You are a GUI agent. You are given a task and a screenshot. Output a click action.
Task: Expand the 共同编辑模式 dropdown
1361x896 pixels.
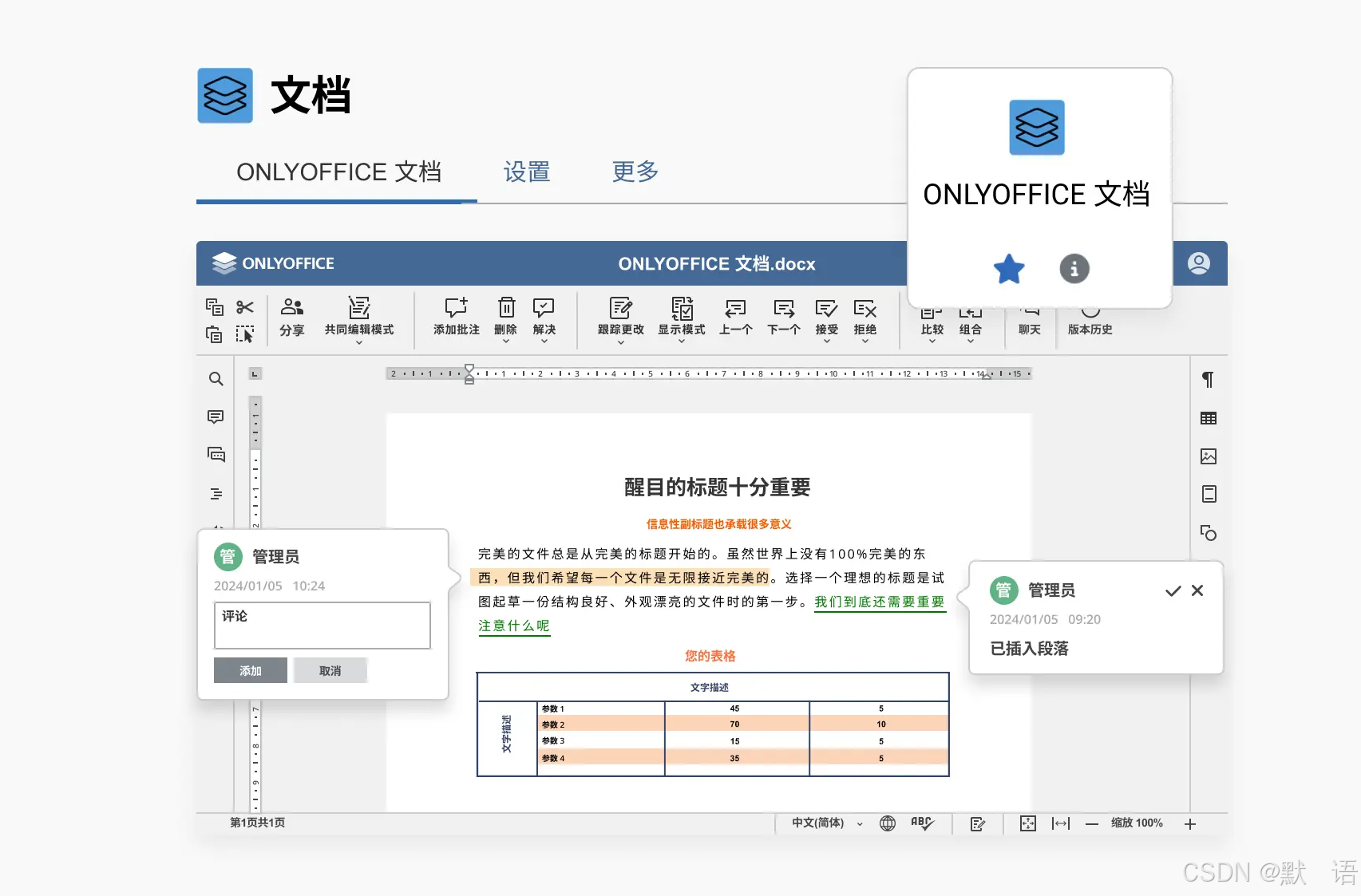(x=359, y=342)
